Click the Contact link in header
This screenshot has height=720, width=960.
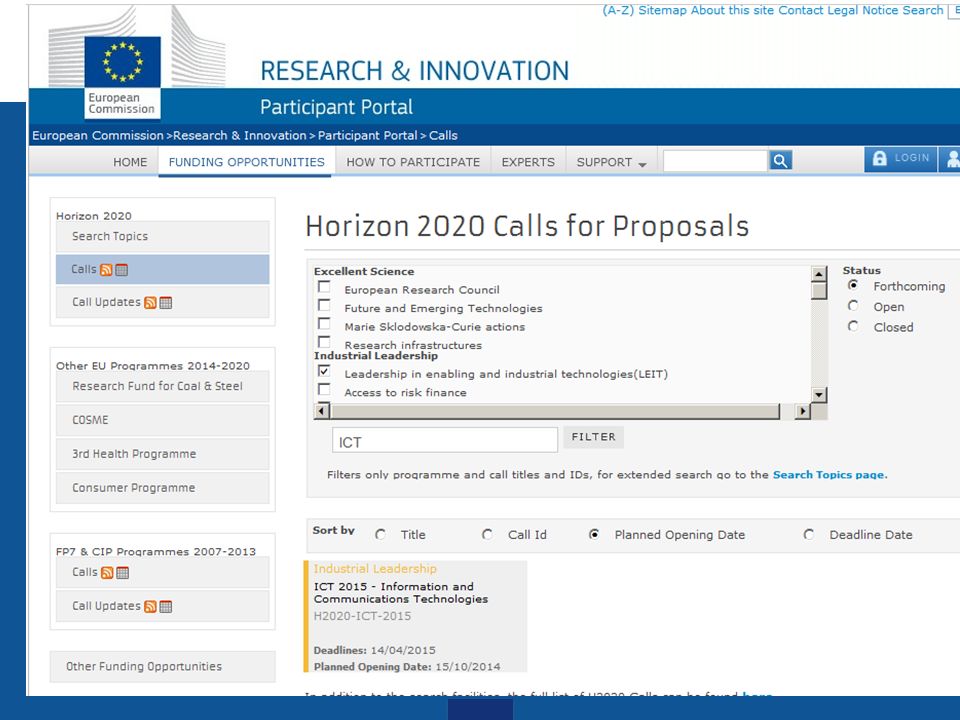coord(801,10)
